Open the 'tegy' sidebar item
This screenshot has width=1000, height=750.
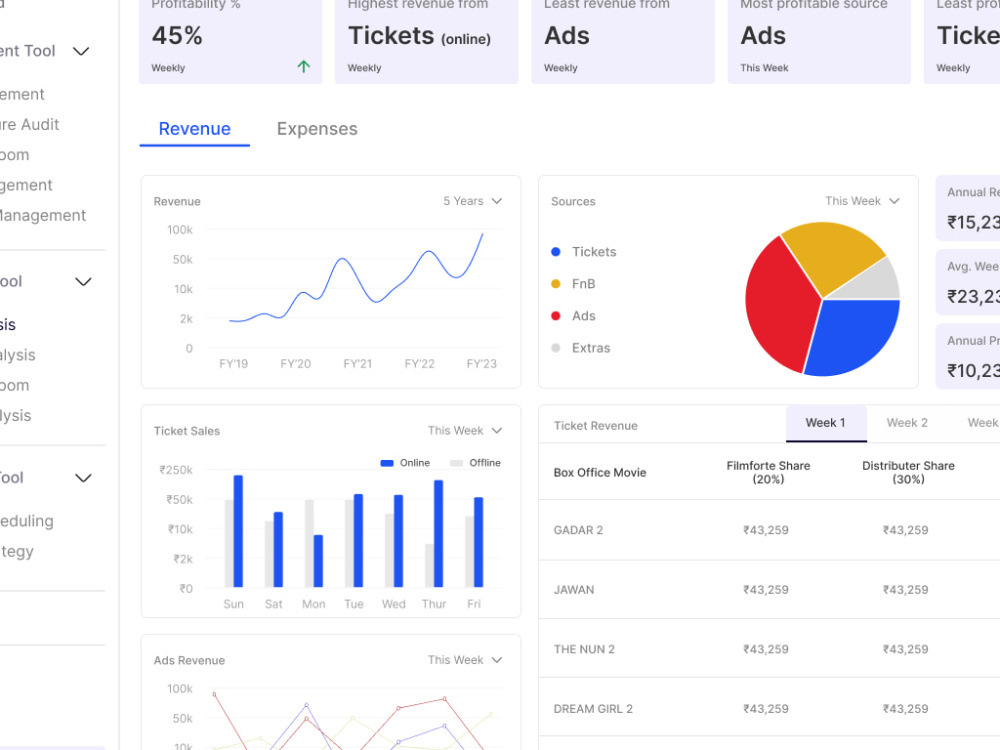[17, 551]
